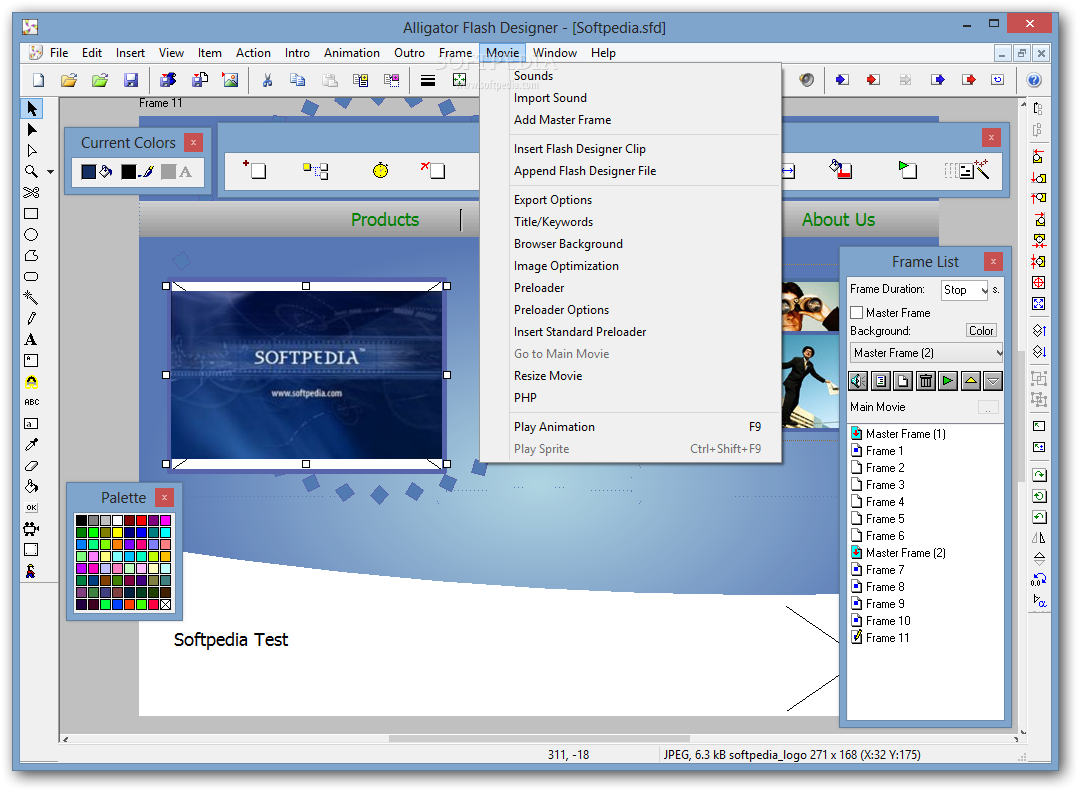The height and width of the screenshot is (791, 1079).
Task: Pick the Eyedropper color tool
Action: tap(31, 445)
